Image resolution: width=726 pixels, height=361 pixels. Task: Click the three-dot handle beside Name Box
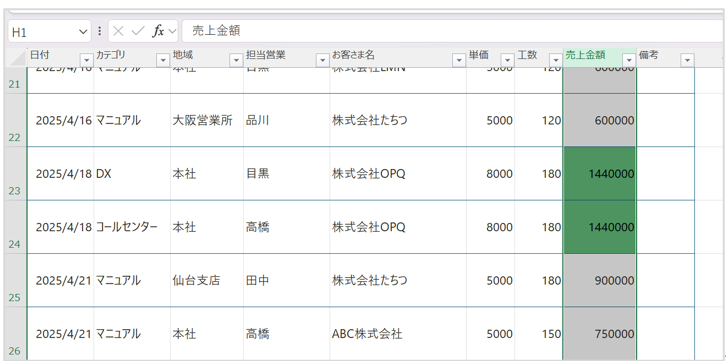tap(100, 31)
